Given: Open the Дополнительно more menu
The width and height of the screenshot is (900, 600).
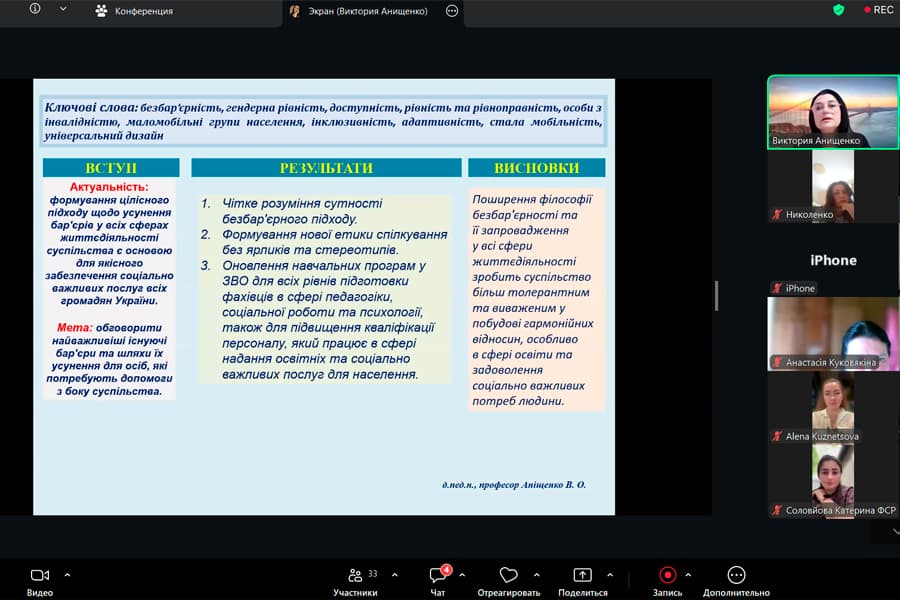Looking at the screenshot, I should pyautogui.click(x=736, y=582).
